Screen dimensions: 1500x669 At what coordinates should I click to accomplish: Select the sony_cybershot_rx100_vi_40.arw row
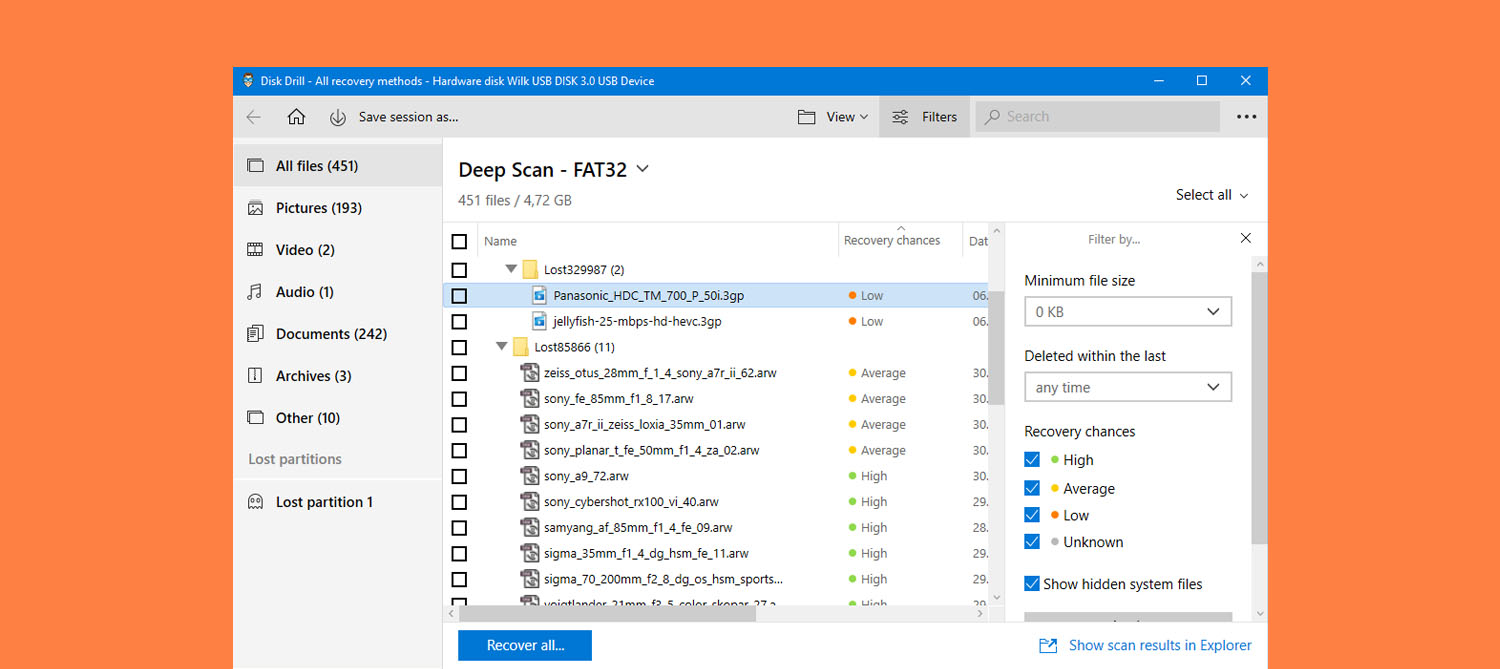(x=715, y=502)
